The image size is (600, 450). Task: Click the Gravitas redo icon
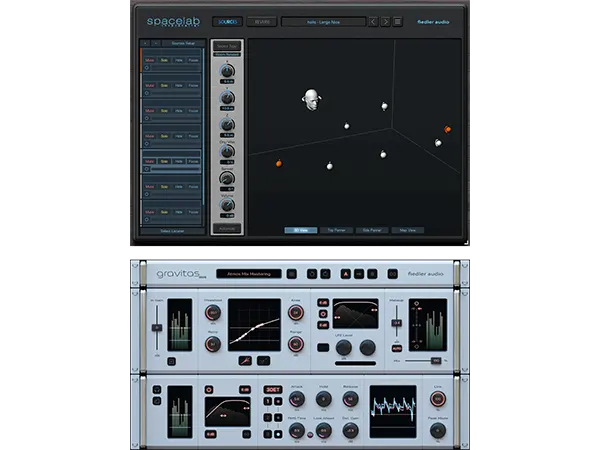[x=325, y=274]
